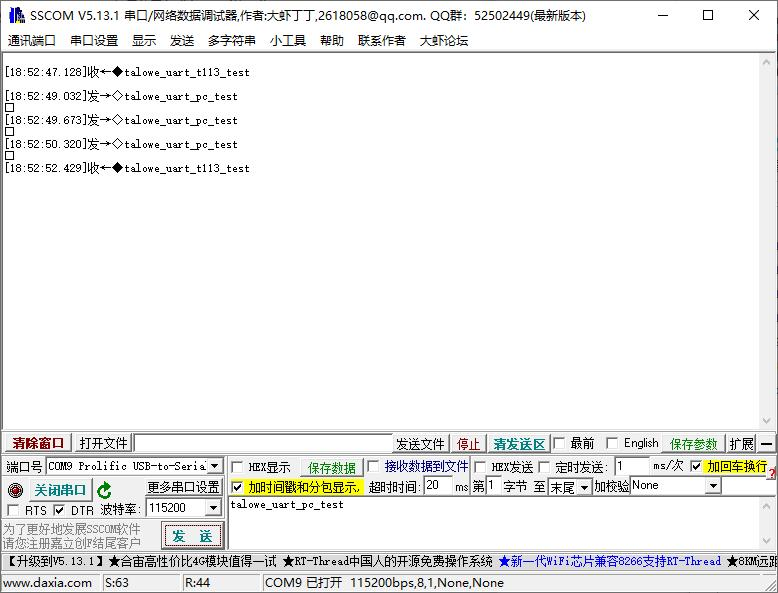
Task: Enable the English language checkbox
Action: point(612,443)
